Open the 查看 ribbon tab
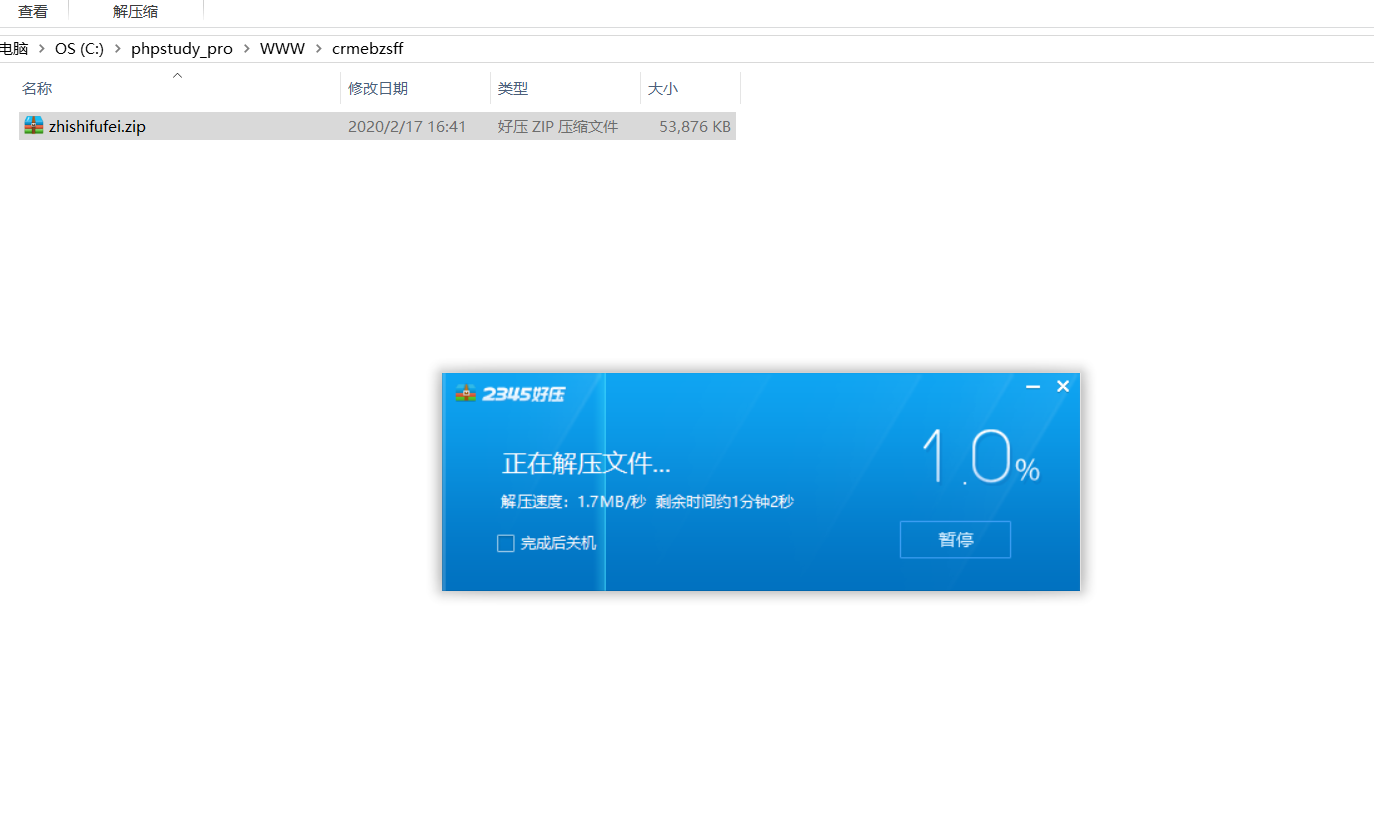Viewport: 1374px width, 814px height. click(x=33, y=12)
